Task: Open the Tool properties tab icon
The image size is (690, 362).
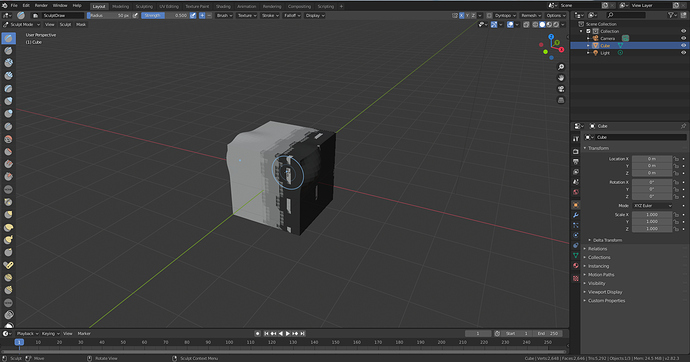Action: point(576,139)
